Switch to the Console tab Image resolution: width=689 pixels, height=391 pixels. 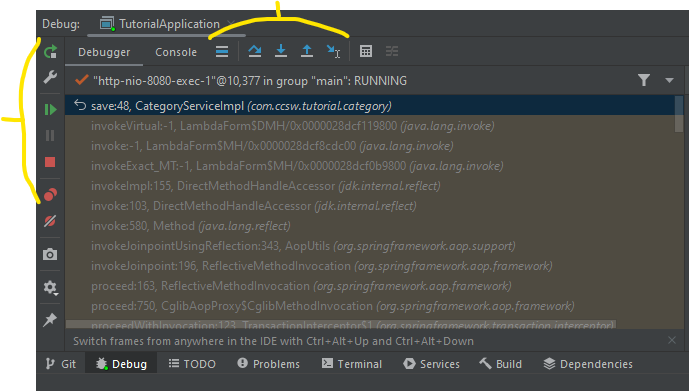pos(176,52)
